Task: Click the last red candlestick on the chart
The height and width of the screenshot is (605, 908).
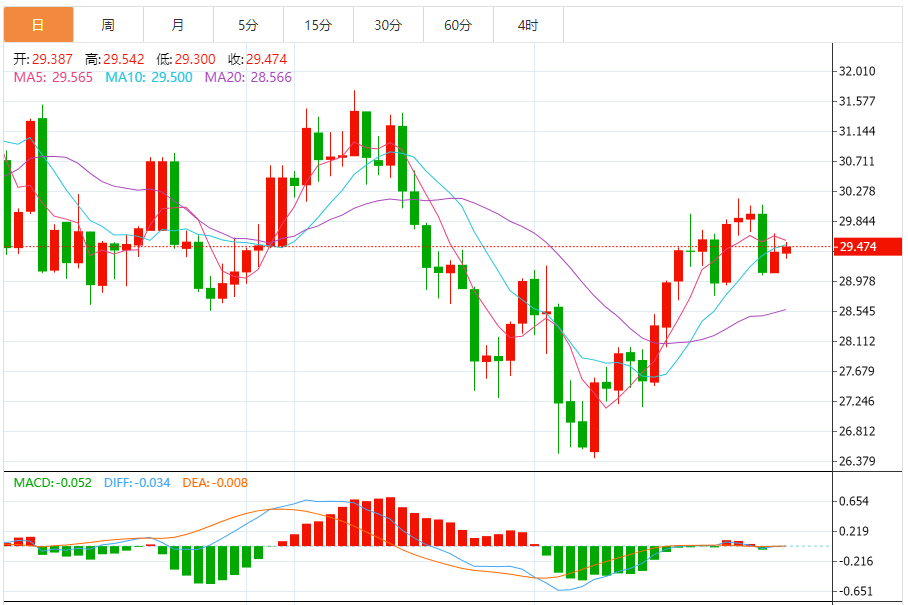Action: tap(786, 250)
